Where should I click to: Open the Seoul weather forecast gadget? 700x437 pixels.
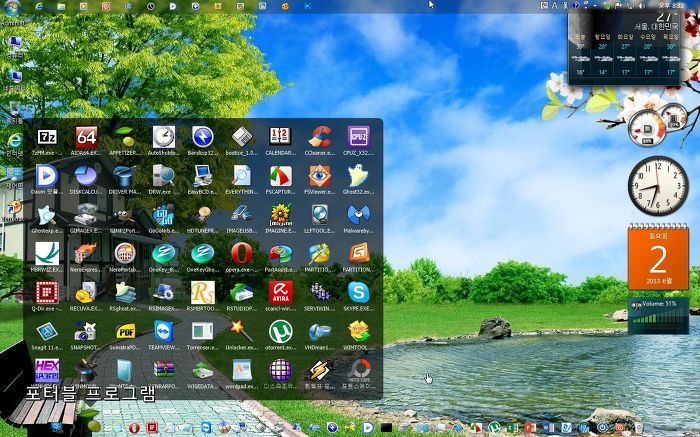(x=624, y=47)
